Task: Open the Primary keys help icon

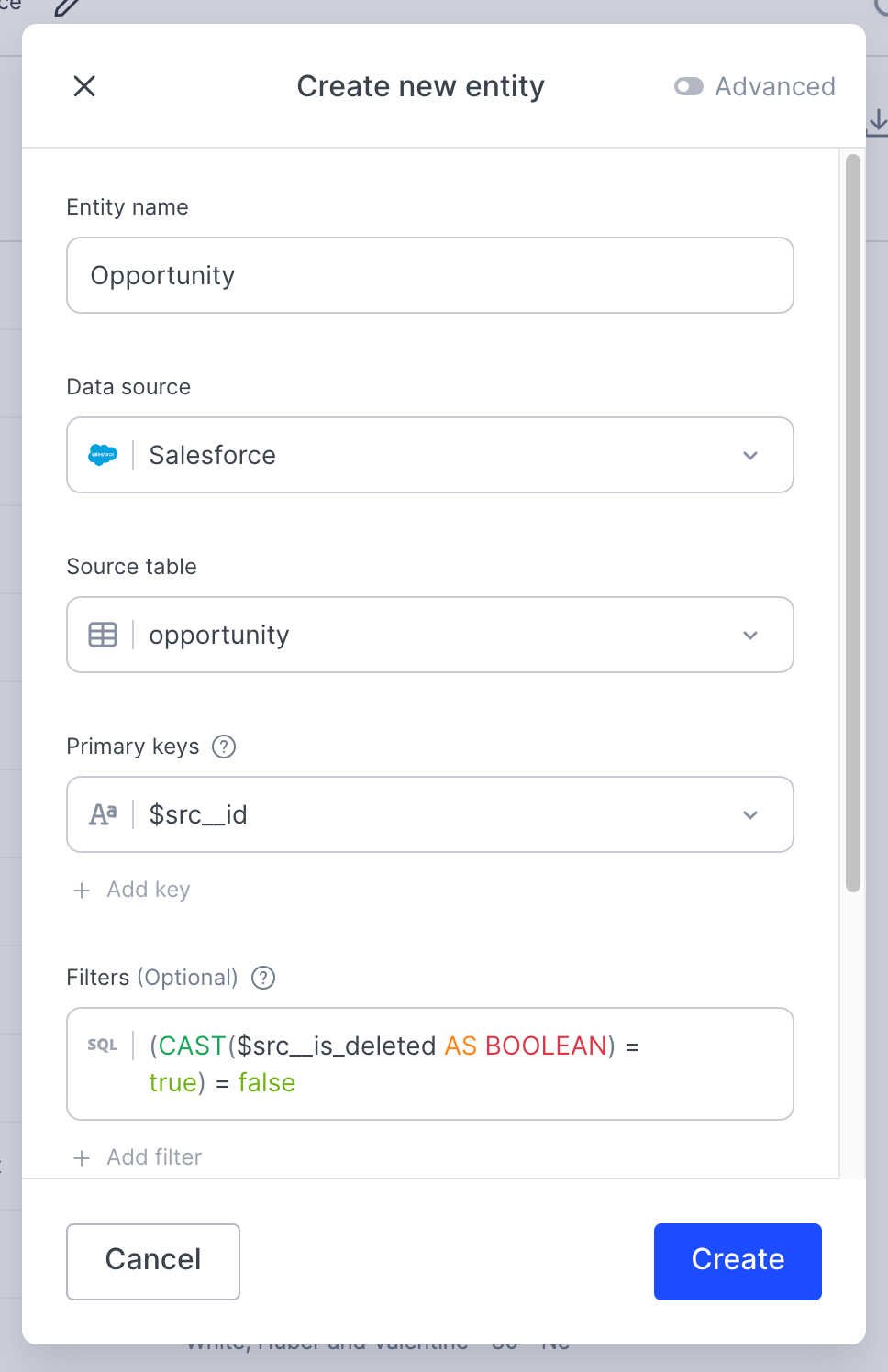Action: [x=224, y=747]
